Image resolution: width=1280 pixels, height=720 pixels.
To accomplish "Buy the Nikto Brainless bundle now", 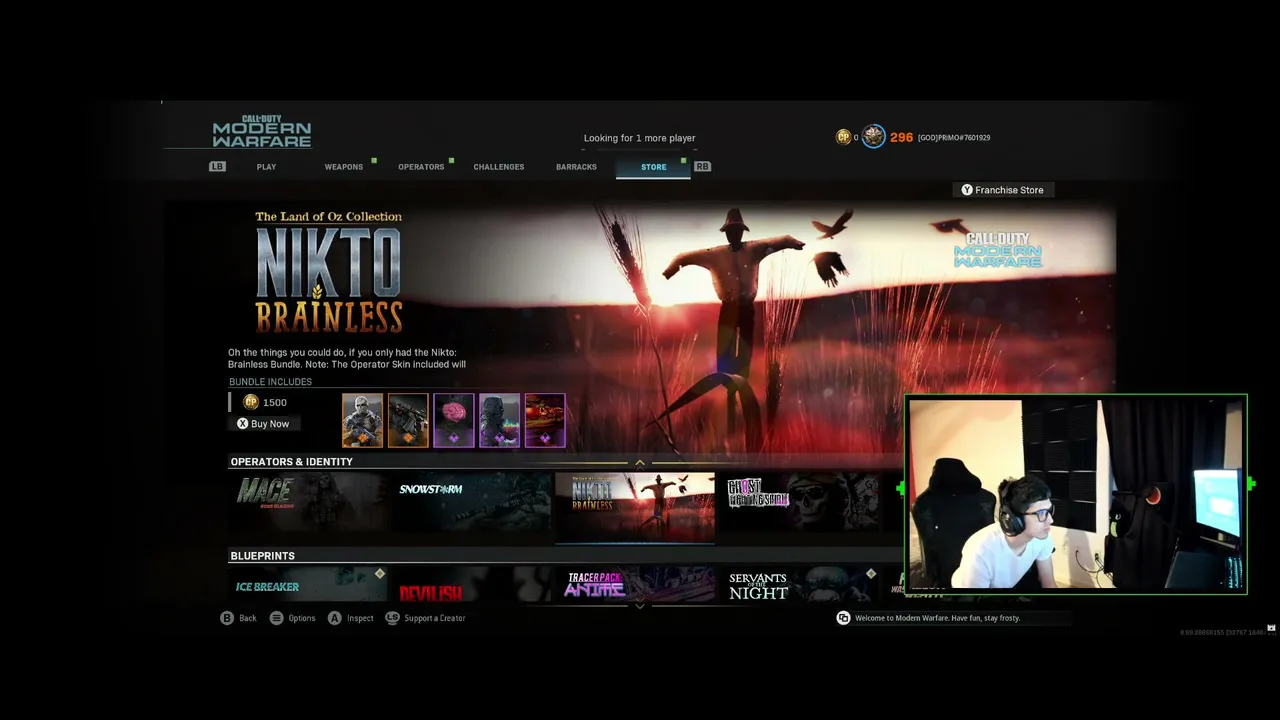I will tap(263, 424).
